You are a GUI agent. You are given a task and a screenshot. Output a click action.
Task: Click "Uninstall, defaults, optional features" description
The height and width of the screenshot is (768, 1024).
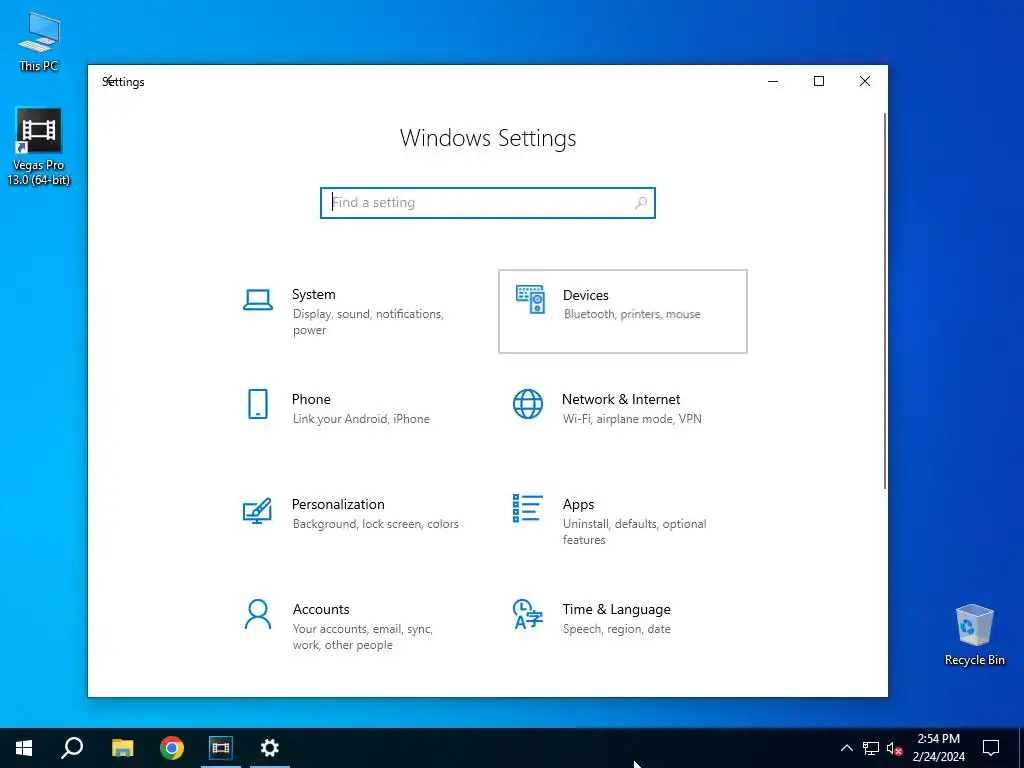(635, 532)
